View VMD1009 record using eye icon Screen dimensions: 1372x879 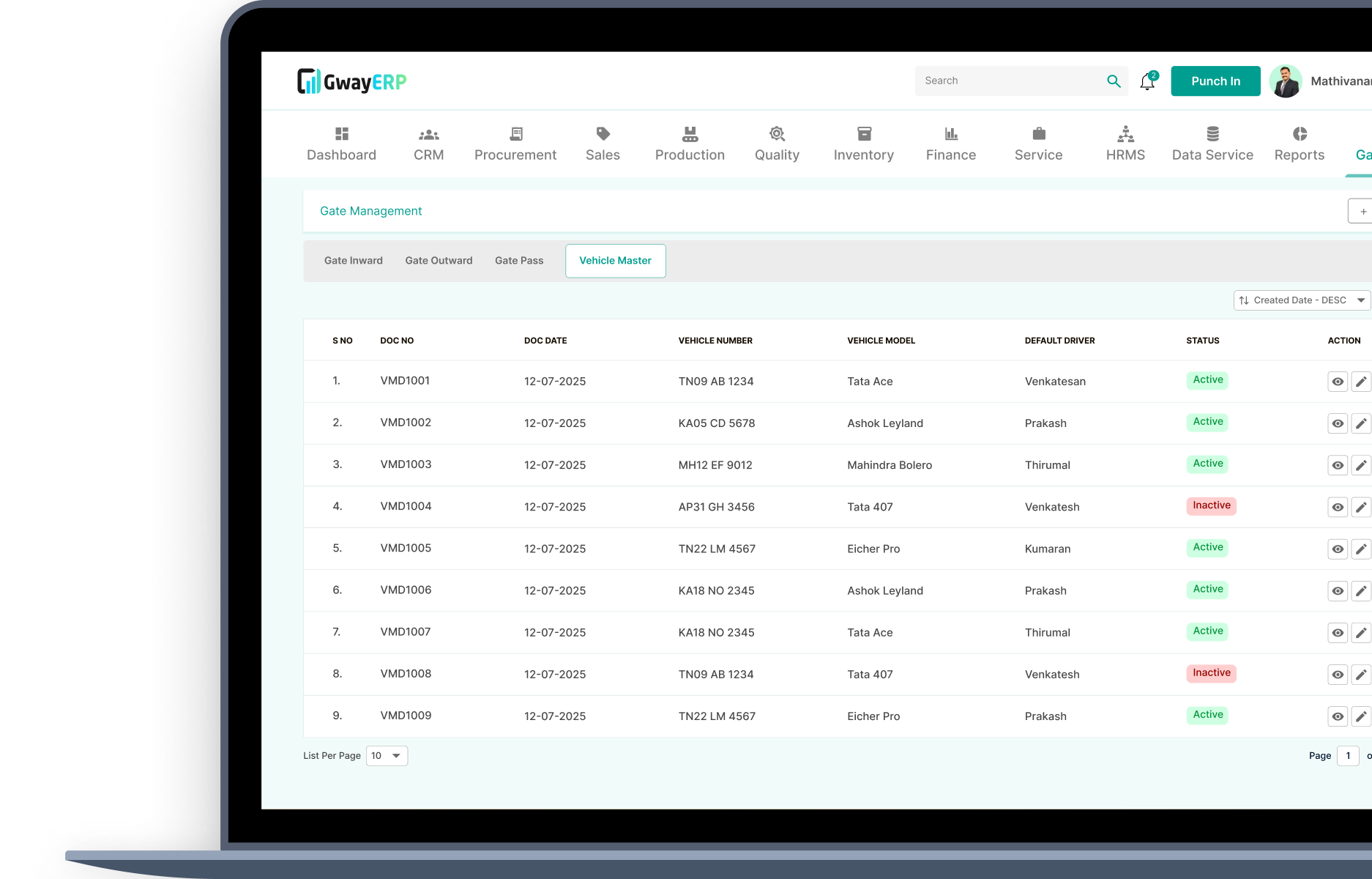(x=1338, y=716)
